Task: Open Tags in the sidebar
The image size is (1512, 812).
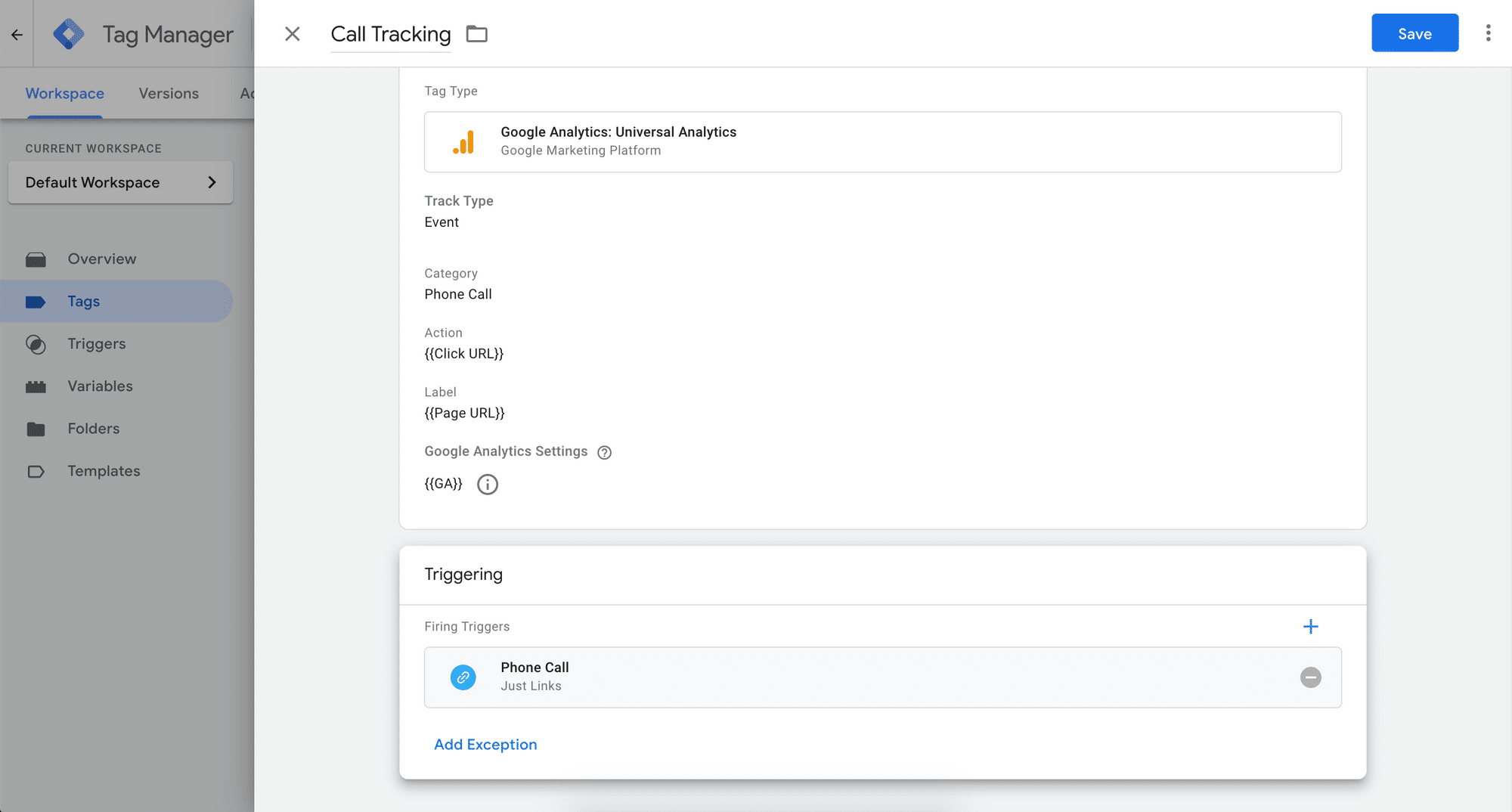Action: point(117,302)
